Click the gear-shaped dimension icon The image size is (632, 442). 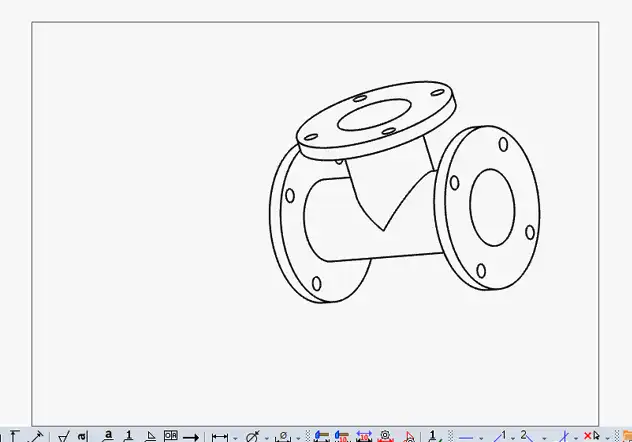385,436
